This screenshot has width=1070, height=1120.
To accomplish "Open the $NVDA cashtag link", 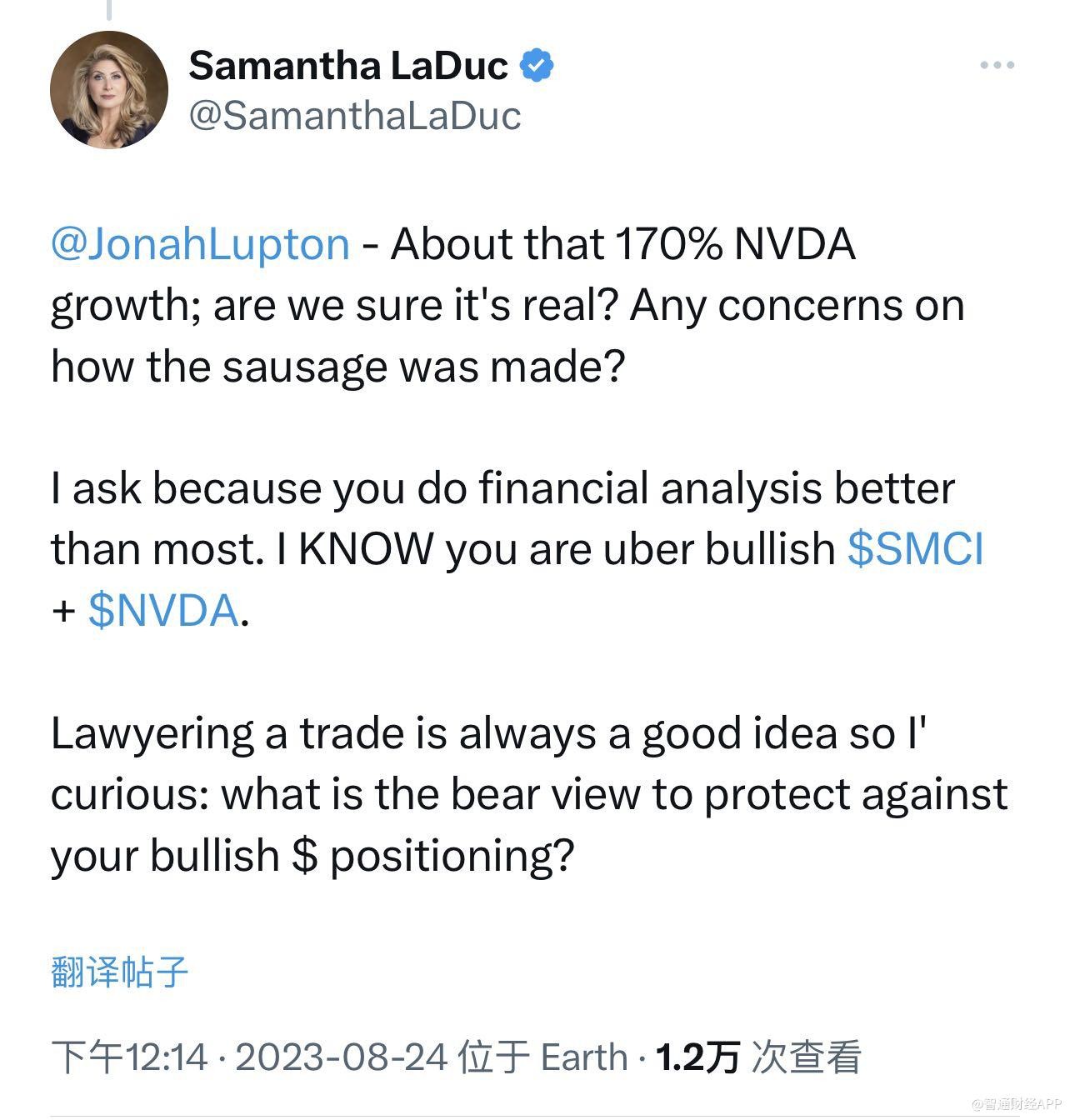I will [163, 610].
